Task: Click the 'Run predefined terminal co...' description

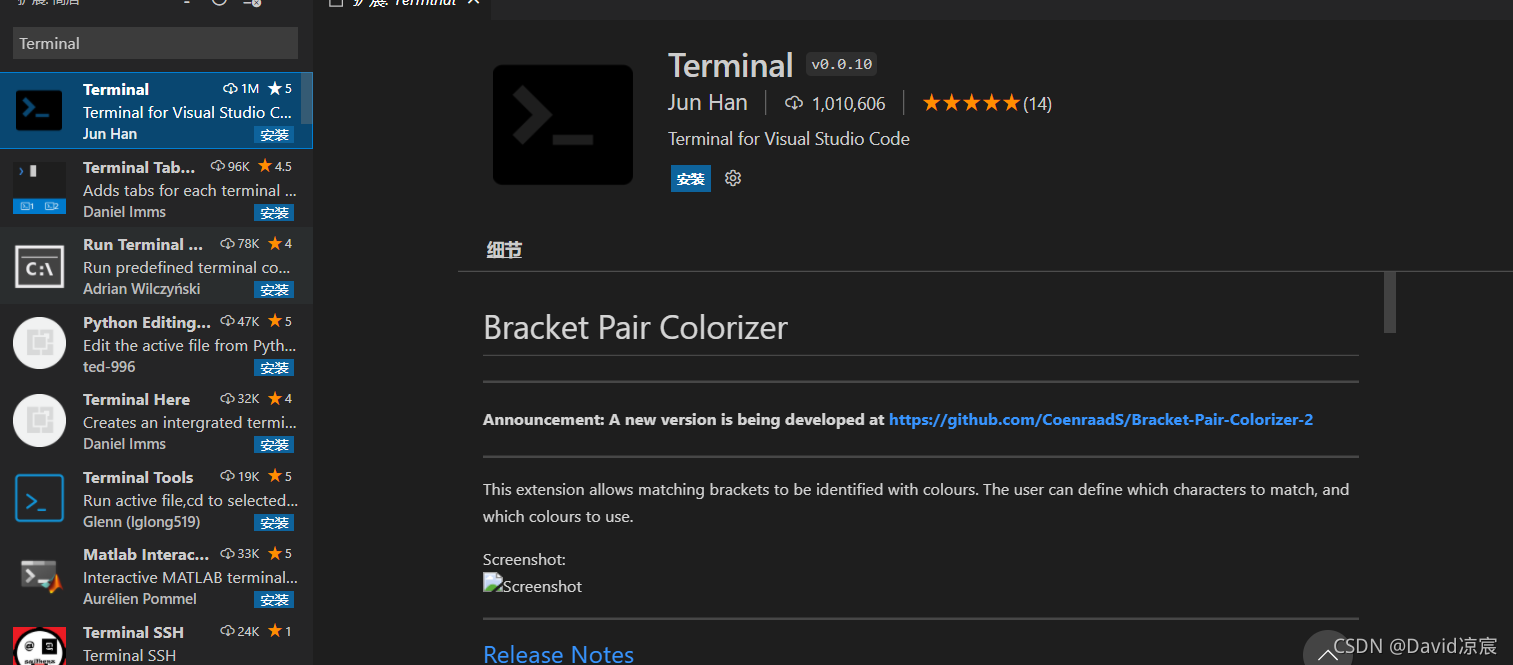Action: [187, 267]
